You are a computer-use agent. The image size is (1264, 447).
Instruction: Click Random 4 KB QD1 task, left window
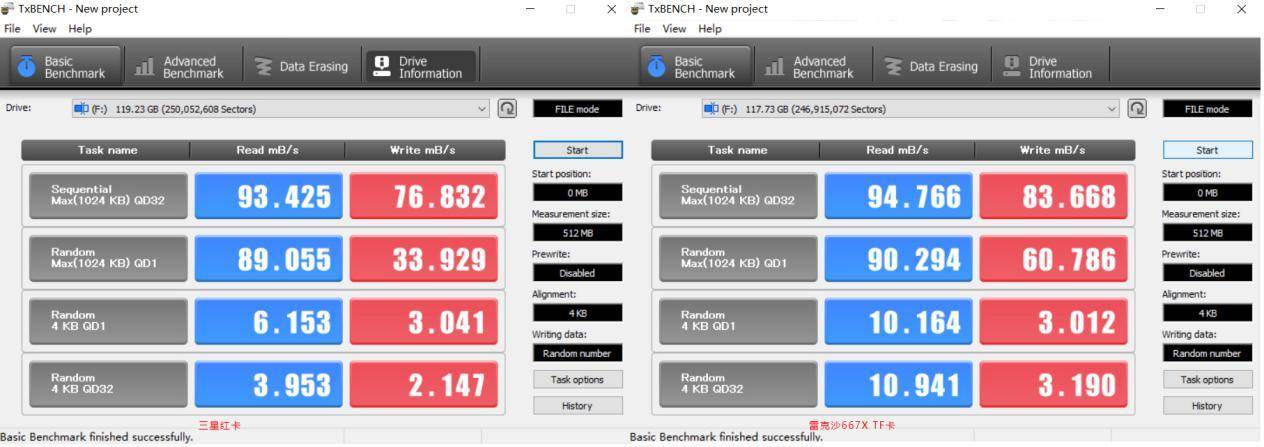pyautogui.click(x=108, y=321)
